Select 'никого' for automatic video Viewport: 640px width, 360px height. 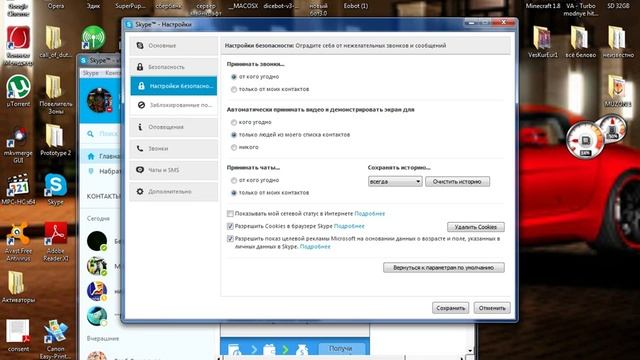point(234,147)
